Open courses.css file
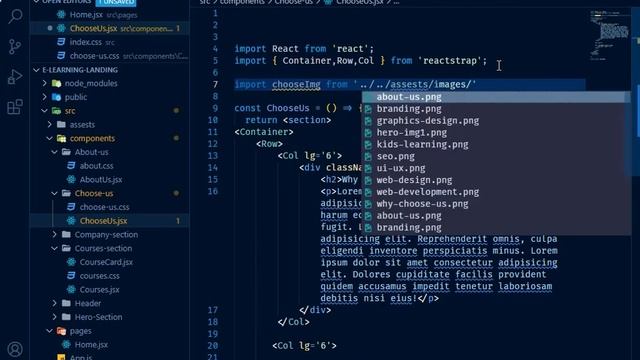 coord(110,276)
